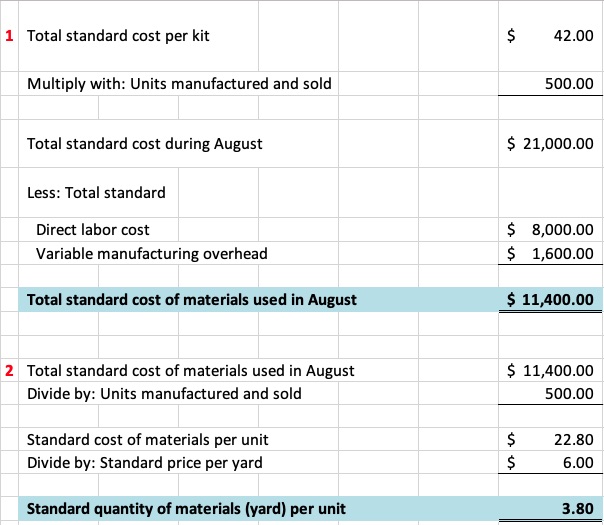
Task: Select the $ 8,000.00 direct labor value
Action: (x=550, y=229)
